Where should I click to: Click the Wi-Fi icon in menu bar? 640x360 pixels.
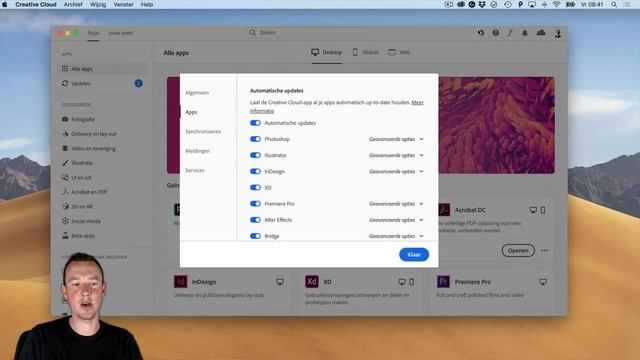point(556,4)
